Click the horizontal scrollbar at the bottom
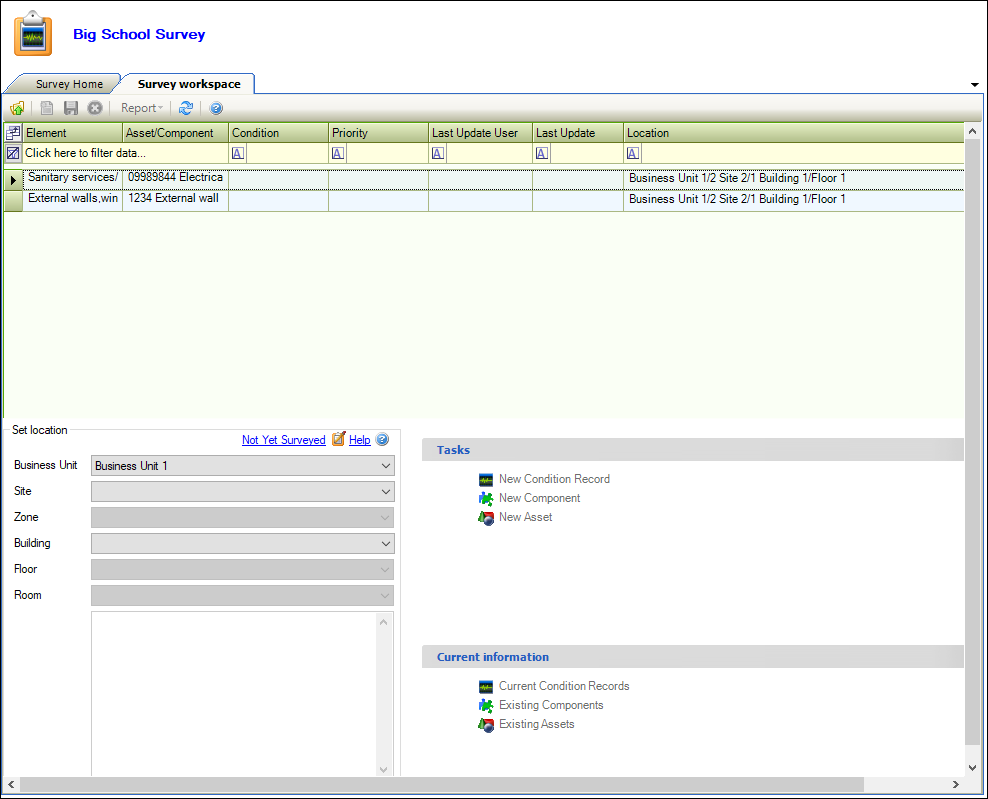This screenshot has width=988, height=799. (440, 785)
